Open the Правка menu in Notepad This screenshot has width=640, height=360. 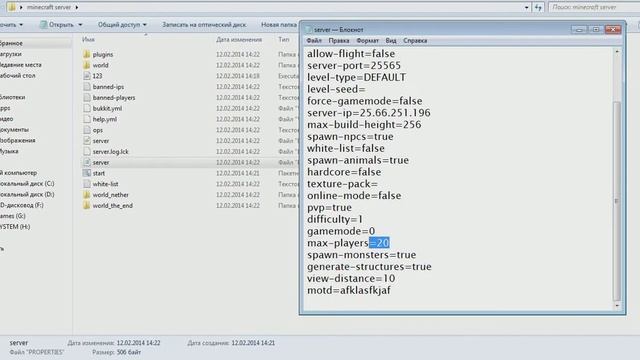coord(338,40)
